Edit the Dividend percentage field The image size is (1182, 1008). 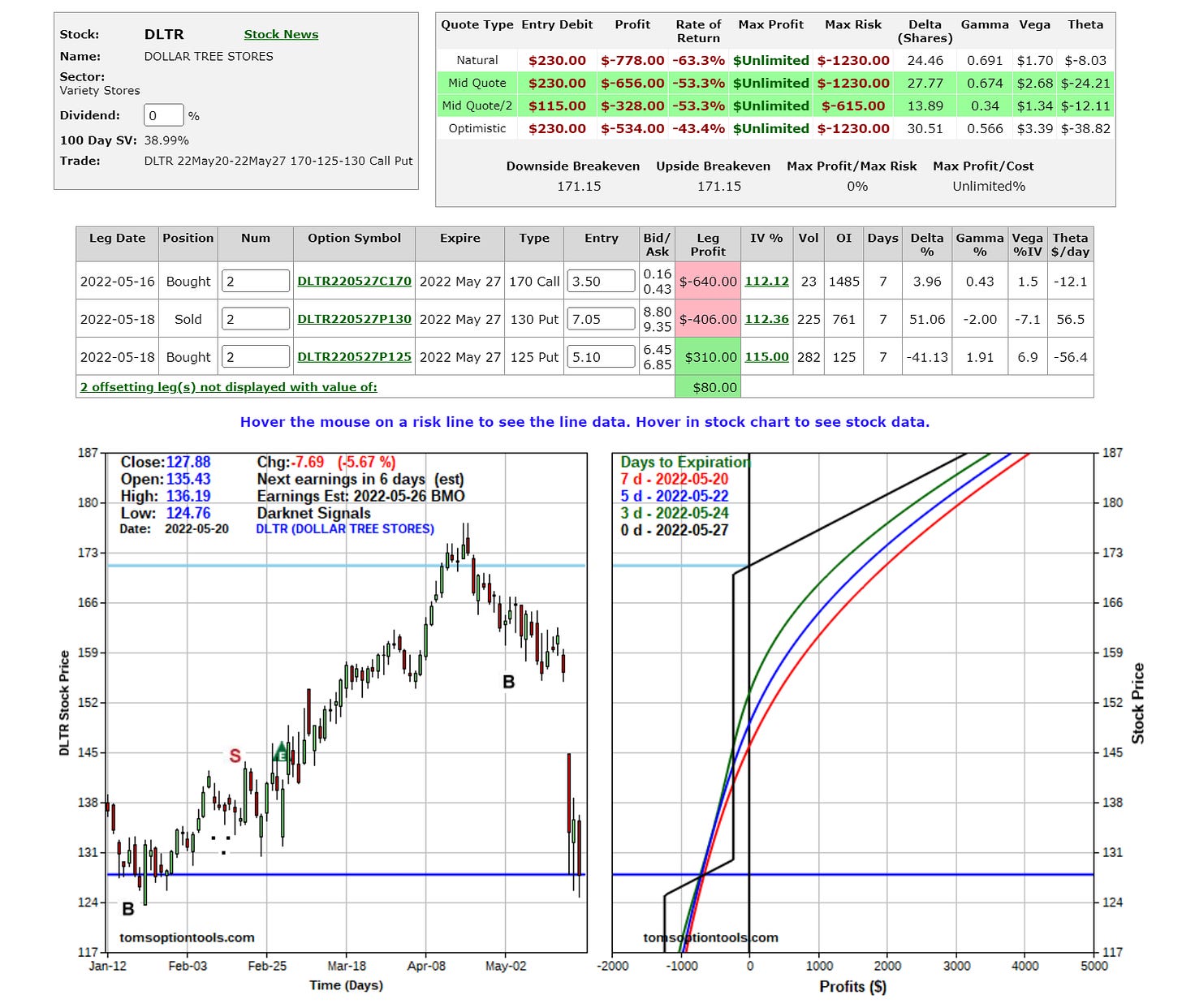[x=164, y=115]
